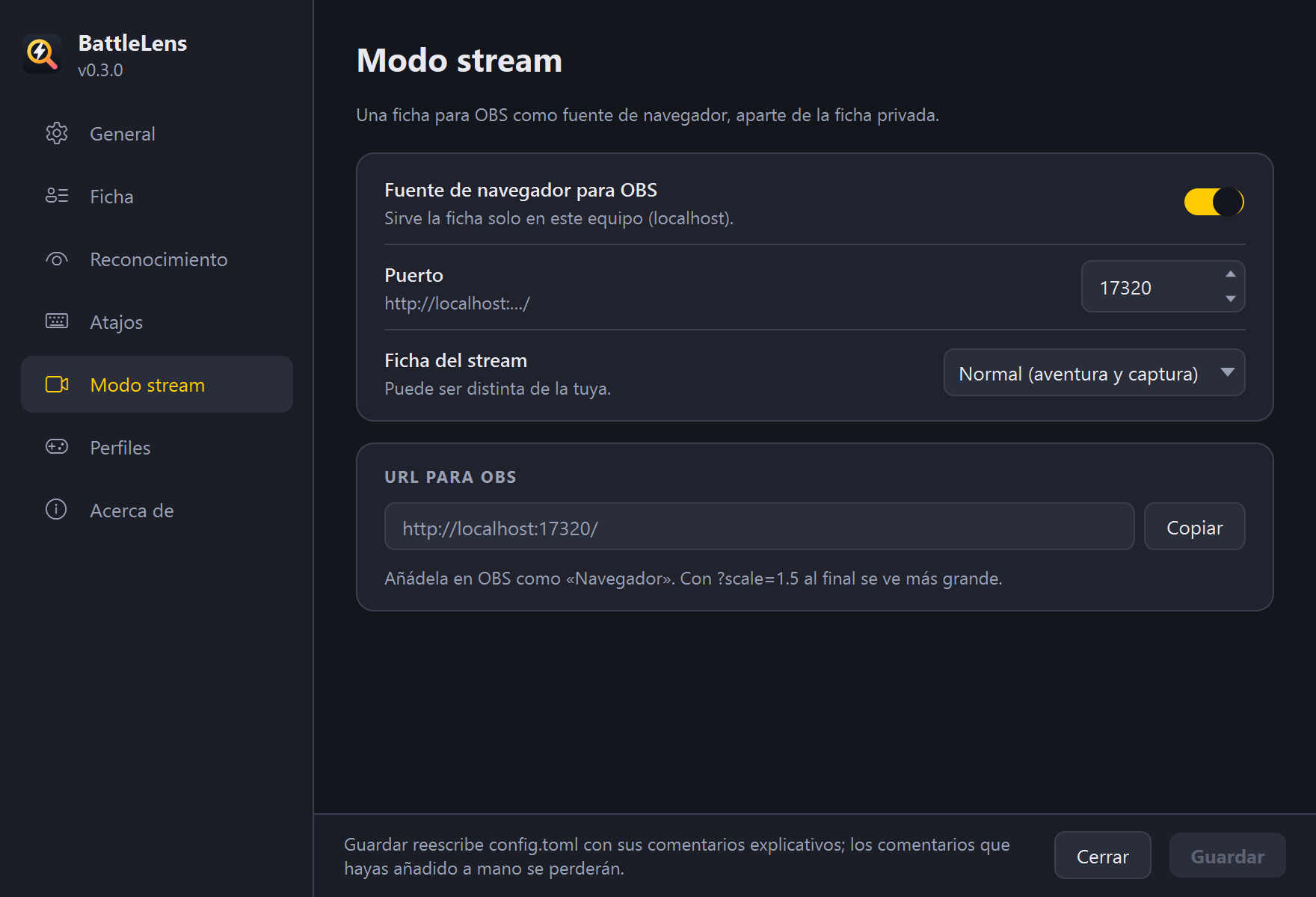
Task: Click the config.toml footer note
Action: pos(677,857)
